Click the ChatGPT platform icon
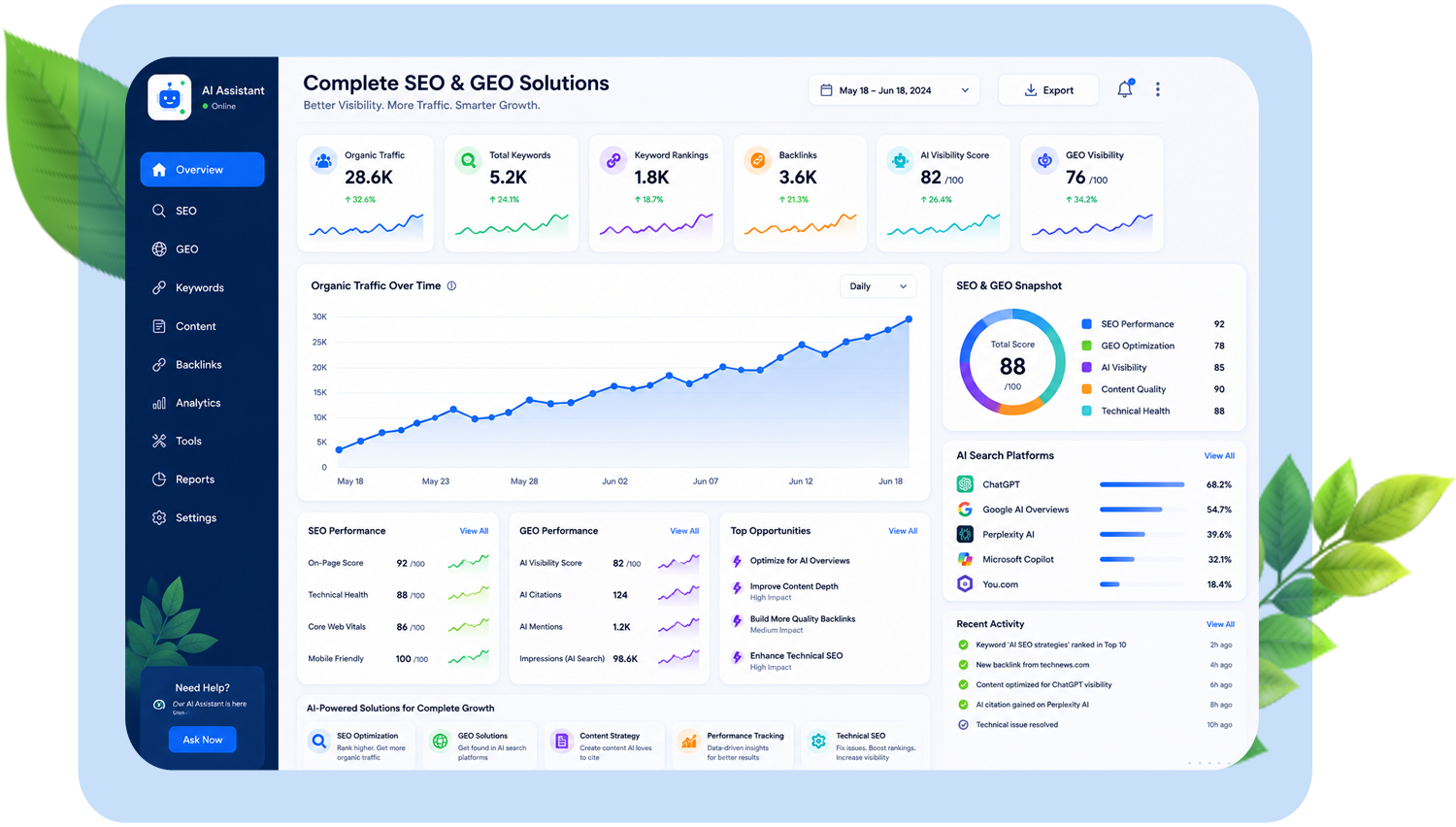 [x=965, y=484]
